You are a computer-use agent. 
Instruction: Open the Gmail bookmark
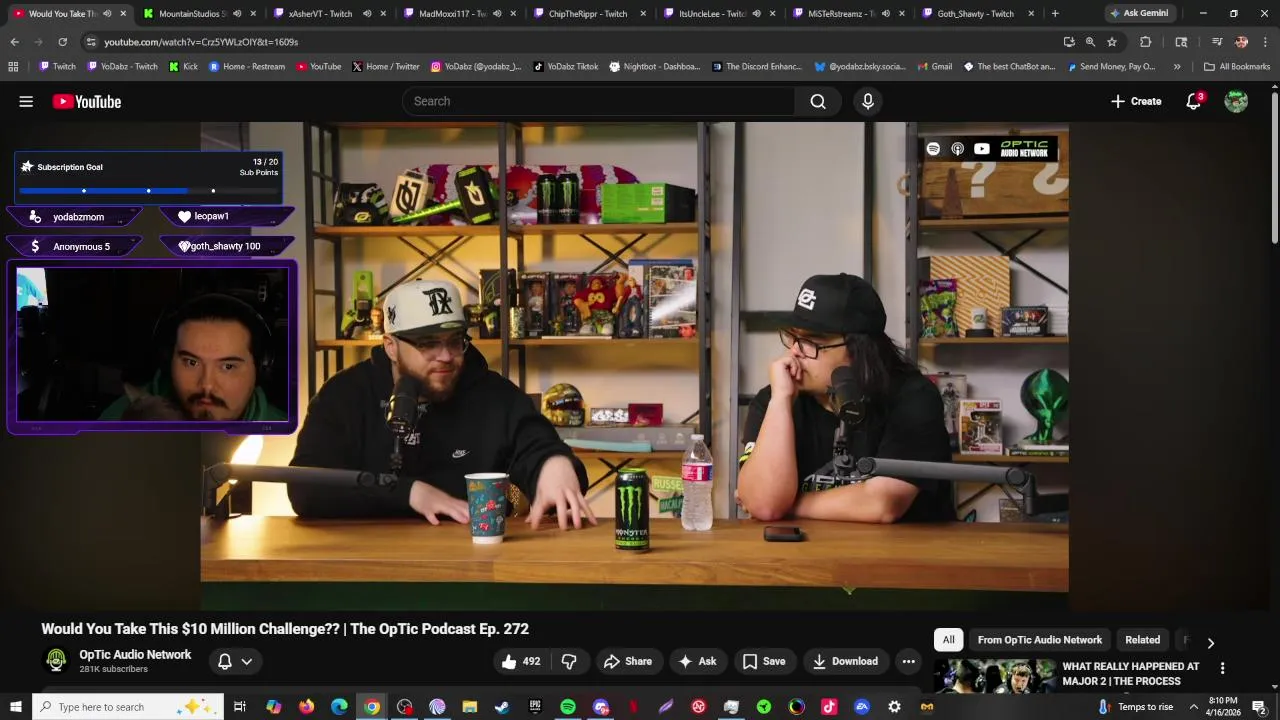[933, 67]
